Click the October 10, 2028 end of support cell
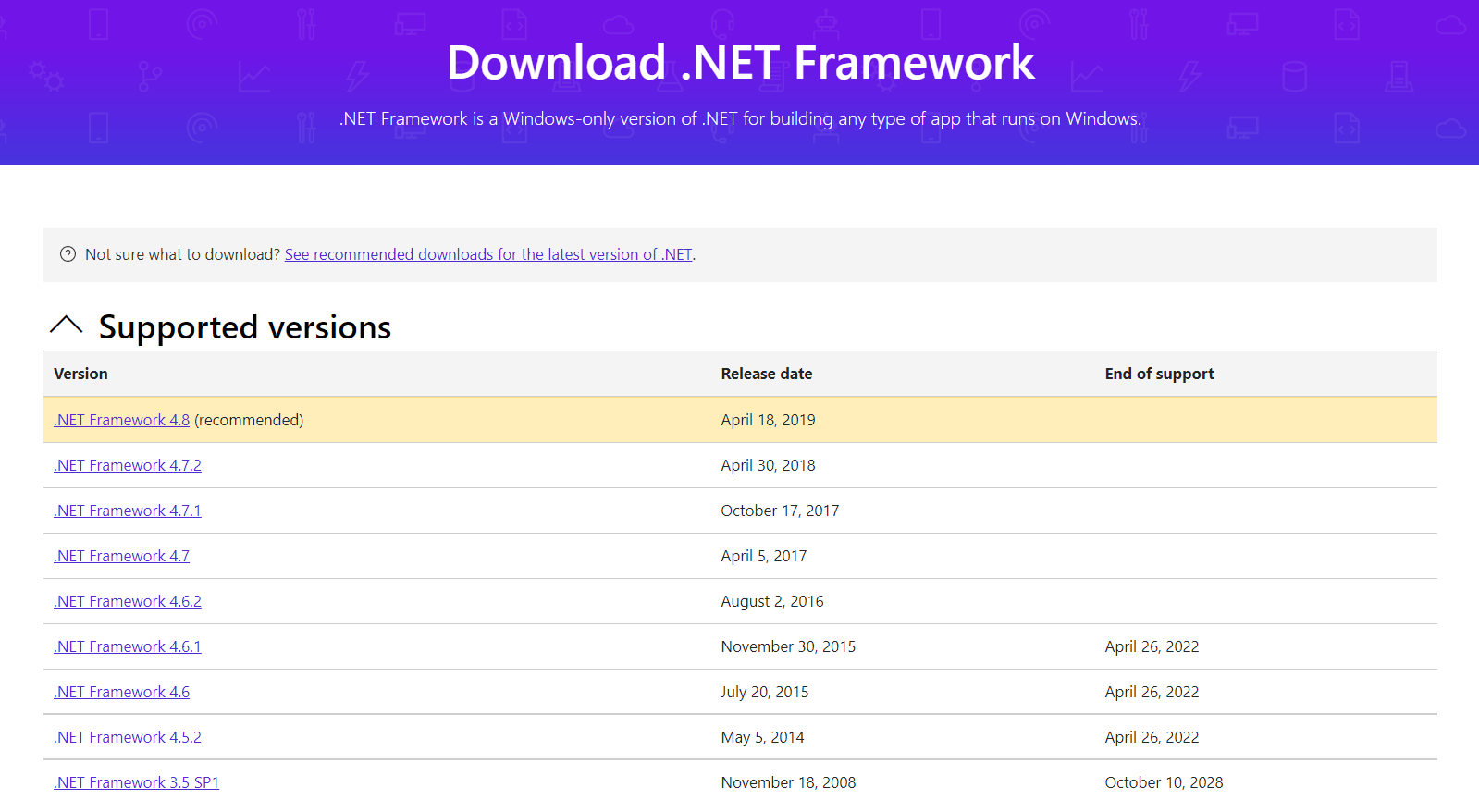Viewport: 1479px width, 812px height. point(1163,782)
